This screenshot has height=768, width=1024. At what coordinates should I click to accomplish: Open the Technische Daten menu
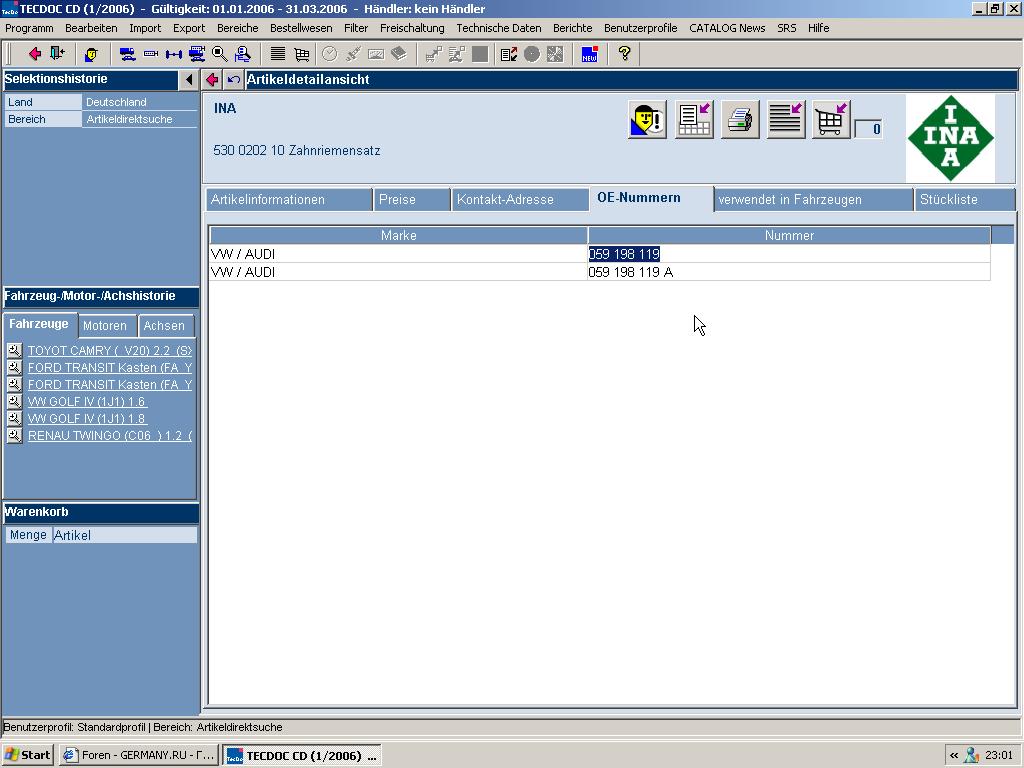[498, 28]
